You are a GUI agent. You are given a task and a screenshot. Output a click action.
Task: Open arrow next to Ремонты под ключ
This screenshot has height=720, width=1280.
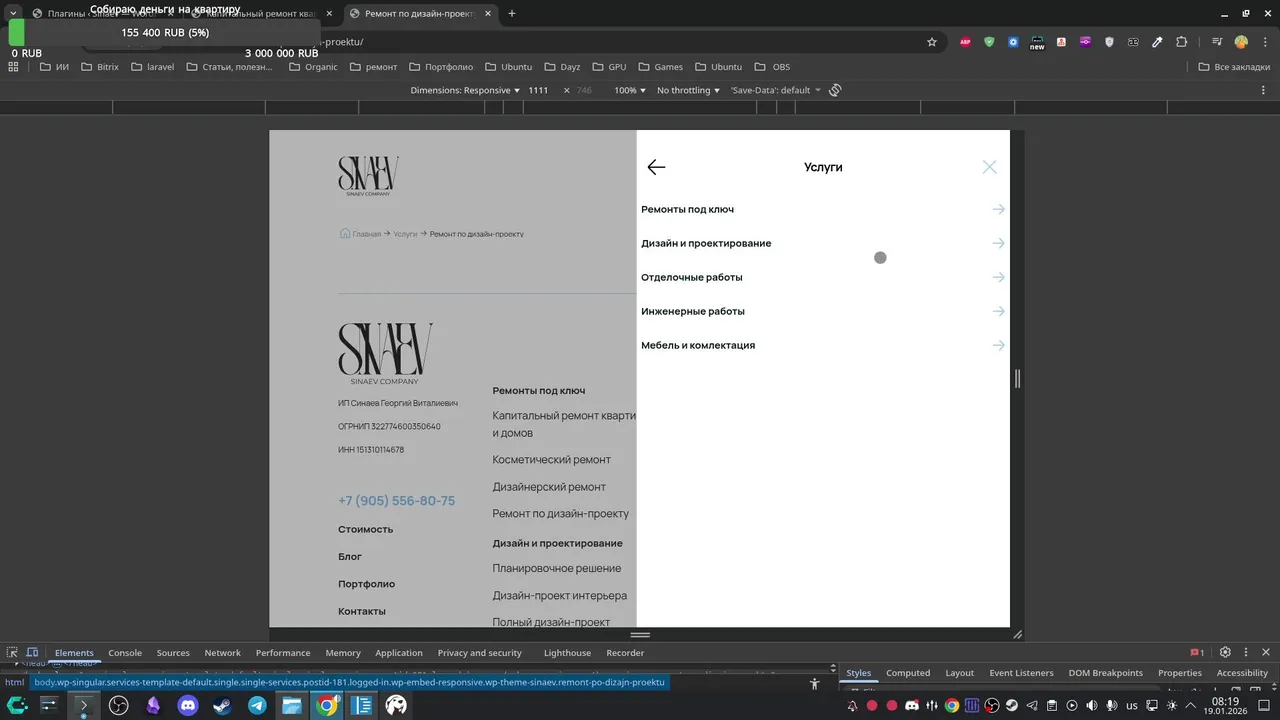point(998,209)
